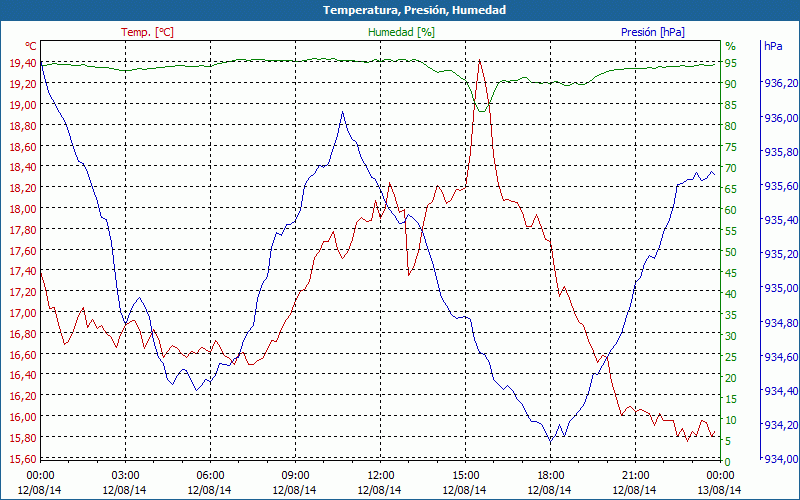Select the 'Presión [hPa]' legend label
This screenshot has width=800, height=500.
pyautogui.click(x=653, y=32)
